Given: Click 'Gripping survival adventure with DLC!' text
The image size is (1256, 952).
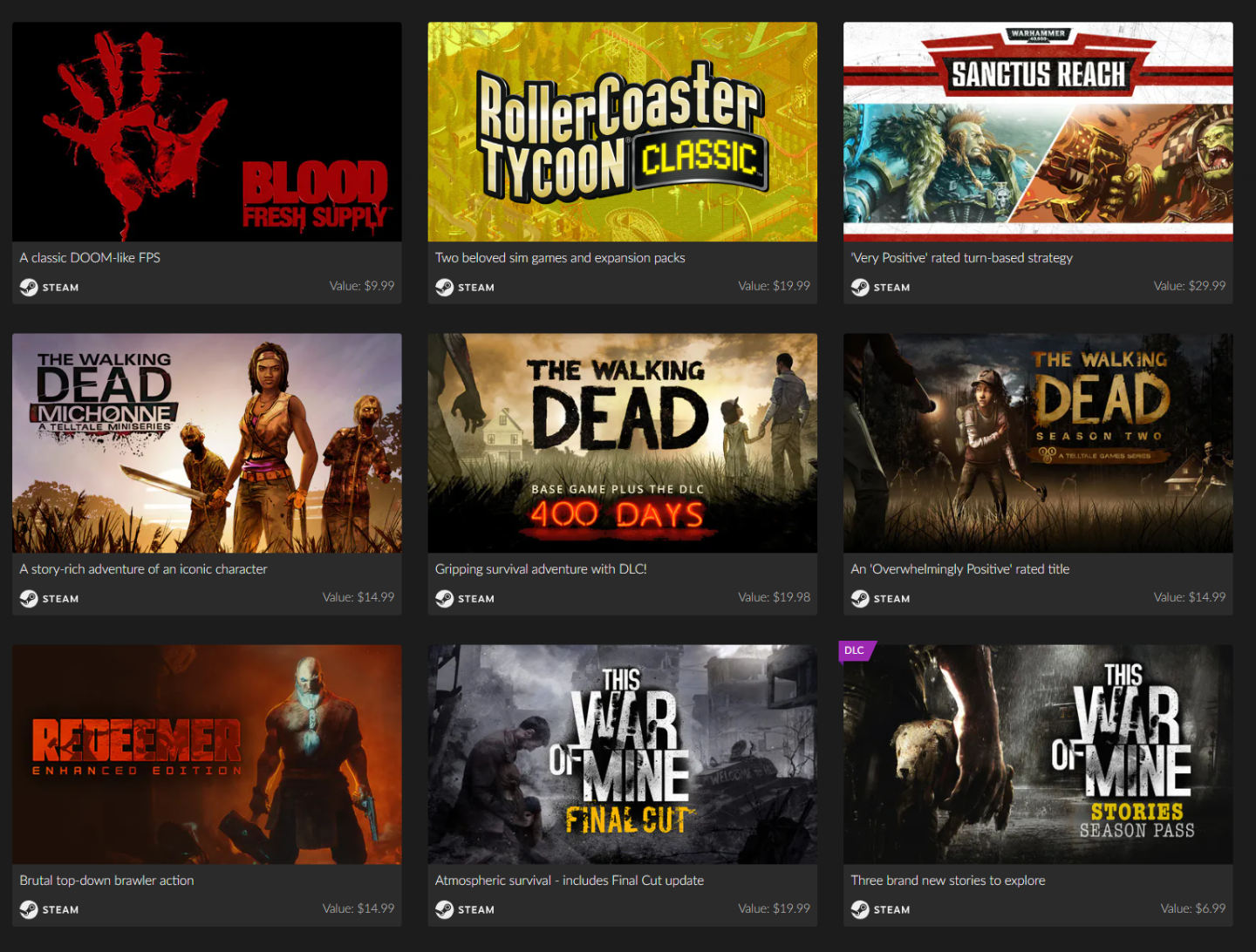Looking at the screenshot, I should pos(541,569).
